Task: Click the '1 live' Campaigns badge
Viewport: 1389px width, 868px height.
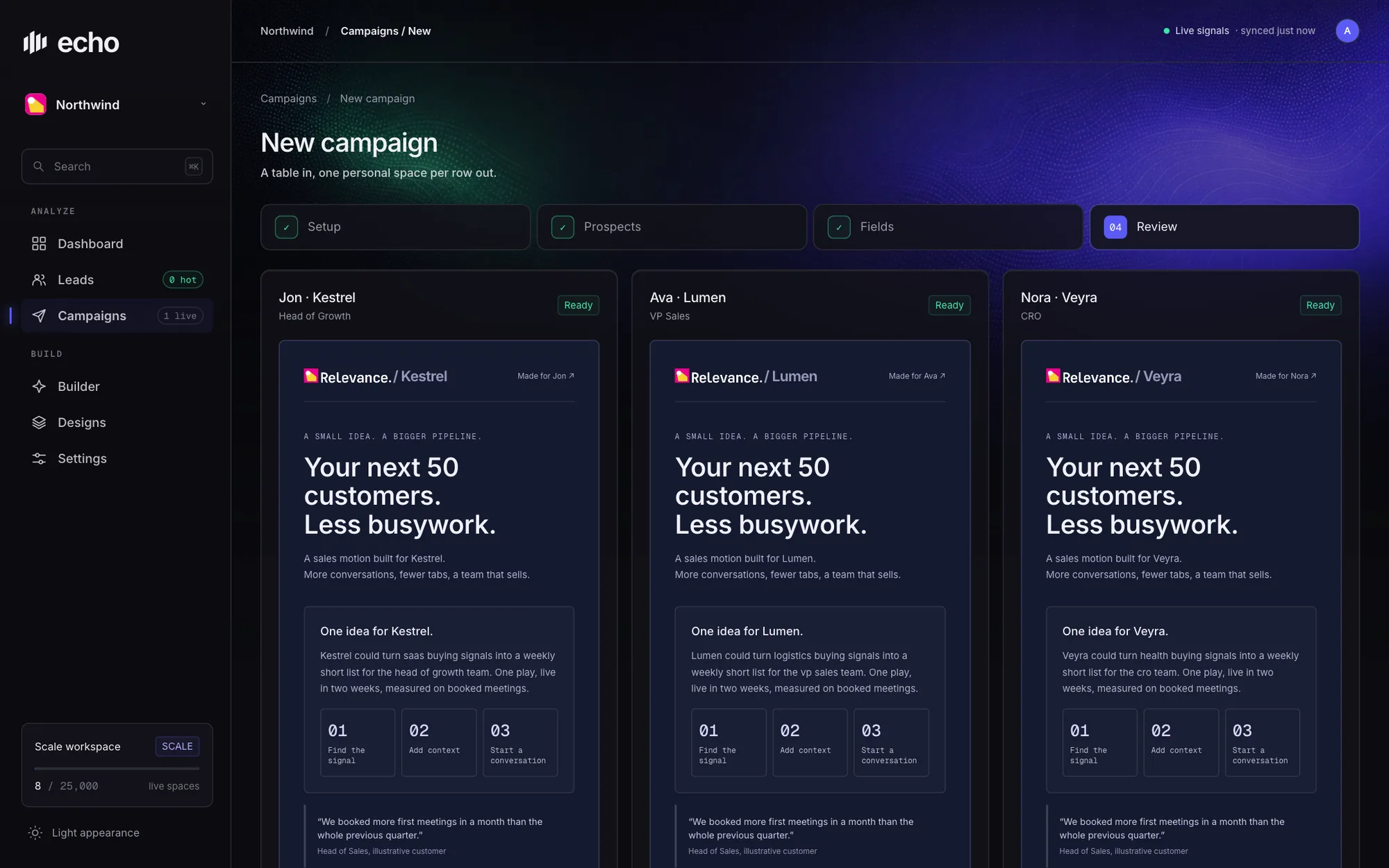Action: click(x=180, y=316)
